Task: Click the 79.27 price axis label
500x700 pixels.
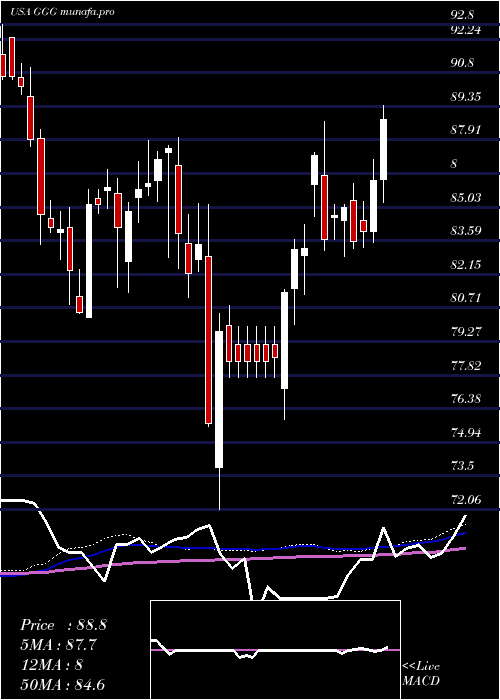Action: (x=466, y=332)
